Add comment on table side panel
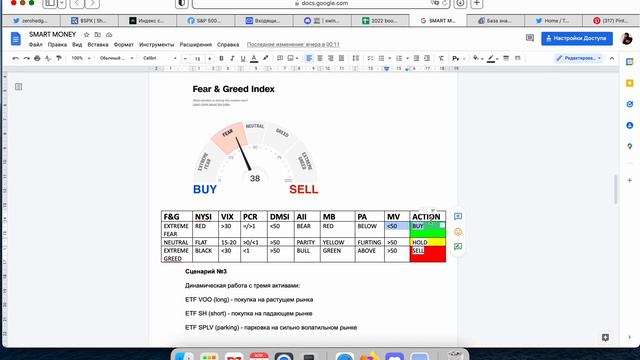Image resolution: width=640 pixels, height=360 pixels. 458,216
